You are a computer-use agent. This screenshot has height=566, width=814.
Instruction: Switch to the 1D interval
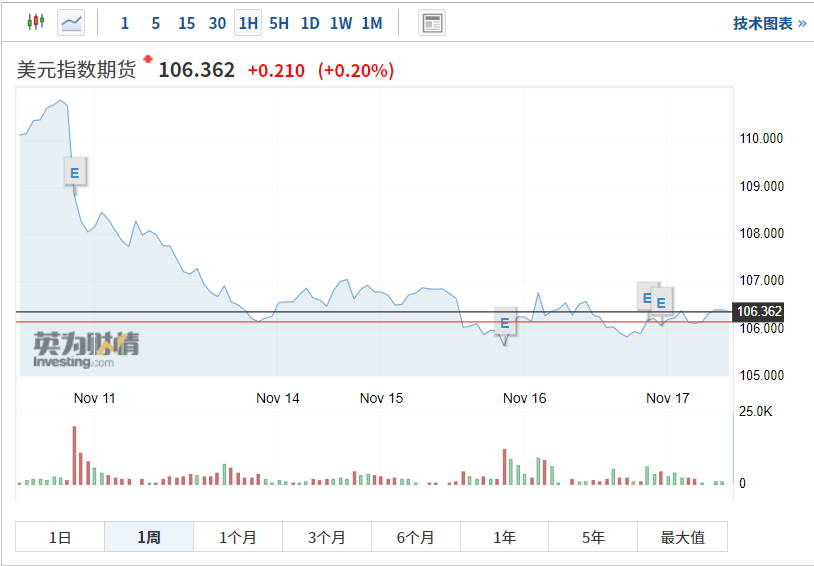310,23
